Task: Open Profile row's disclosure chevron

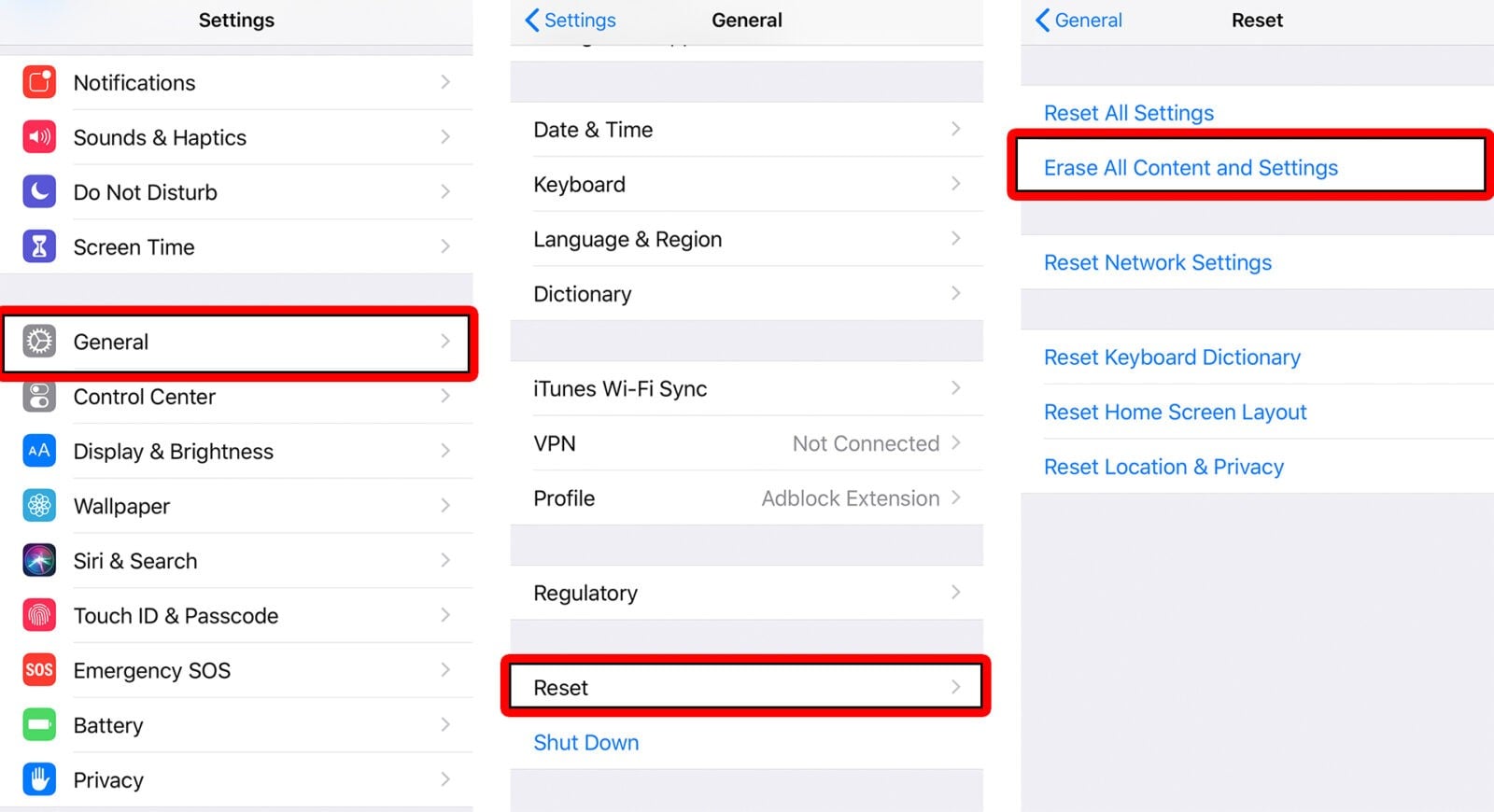Action: click(955, 497)
